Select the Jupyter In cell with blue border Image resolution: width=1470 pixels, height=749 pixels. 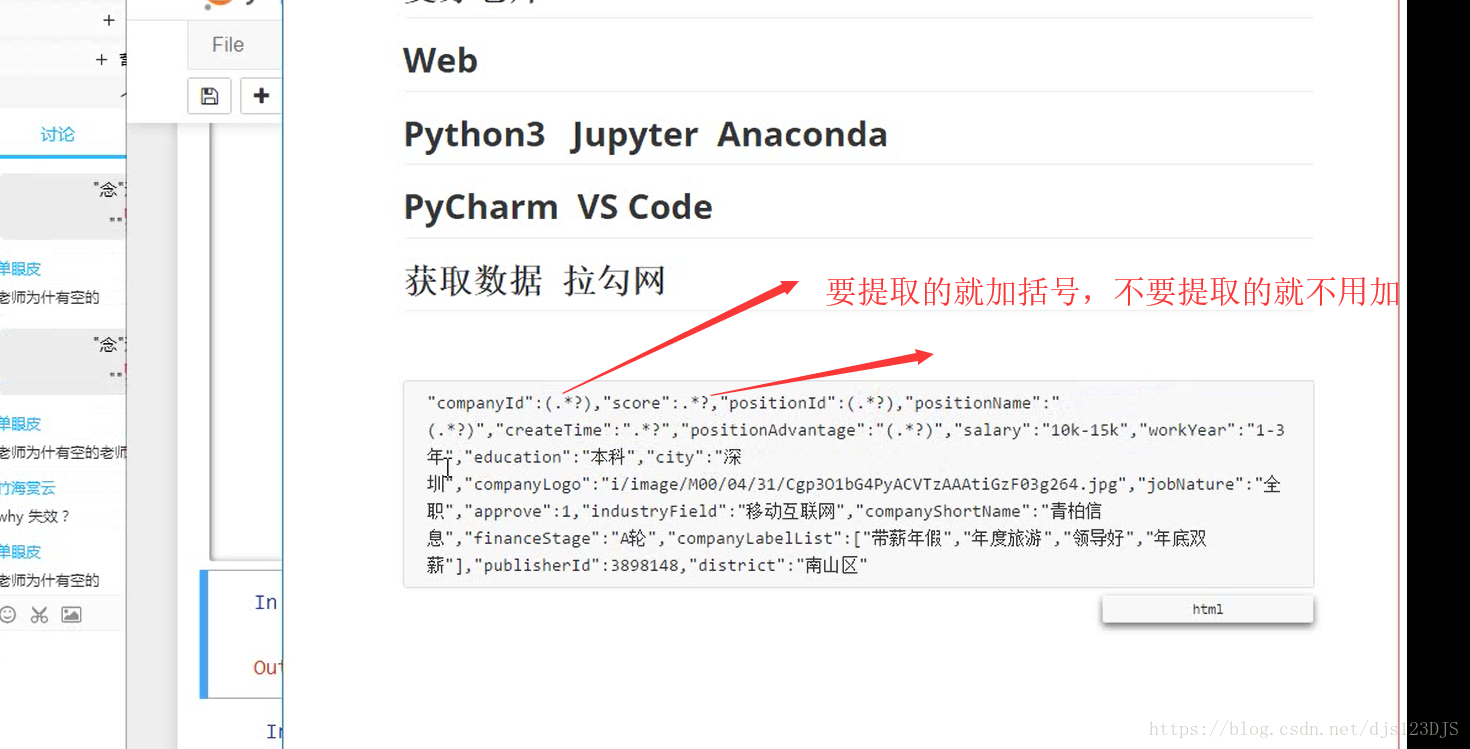click(x=242, y=634)
